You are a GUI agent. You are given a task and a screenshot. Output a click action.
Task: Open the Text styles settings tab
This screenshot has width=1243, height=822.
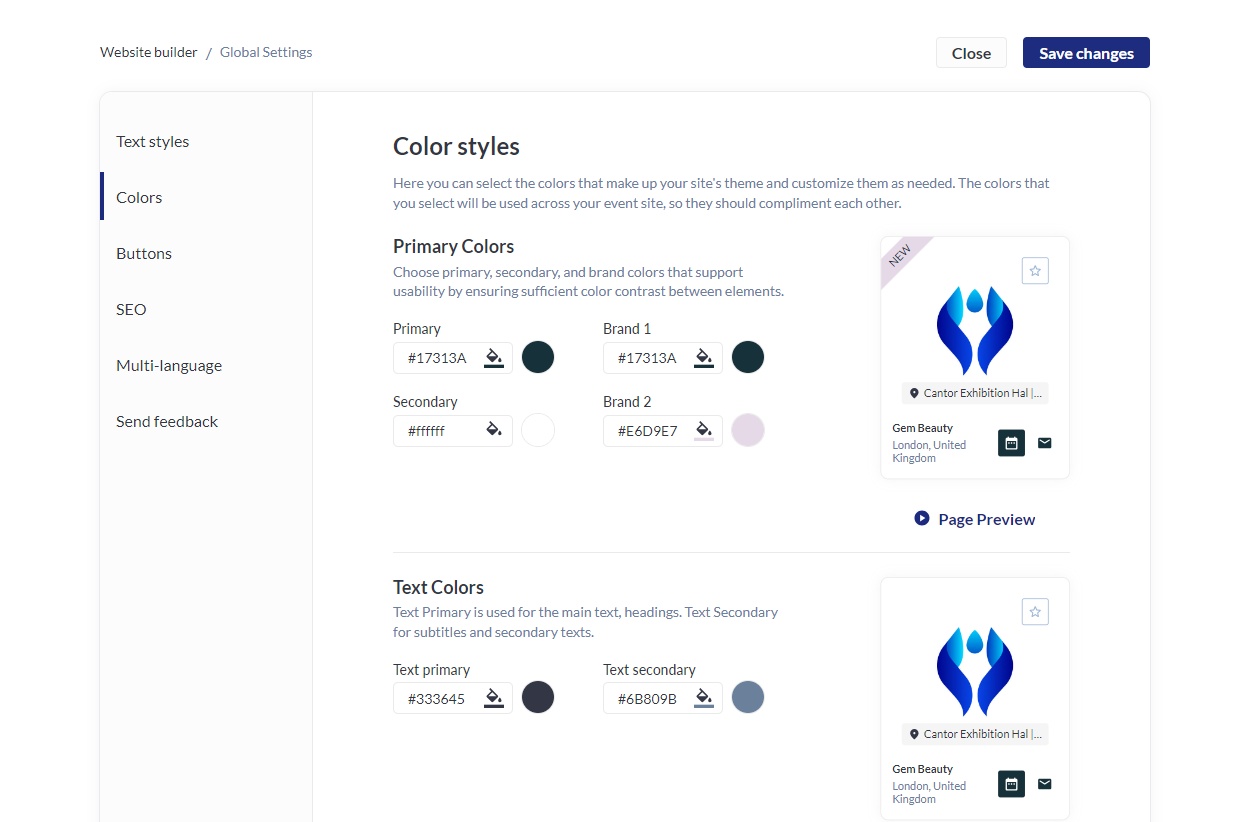pyautogui.click(x=153, y=142)
